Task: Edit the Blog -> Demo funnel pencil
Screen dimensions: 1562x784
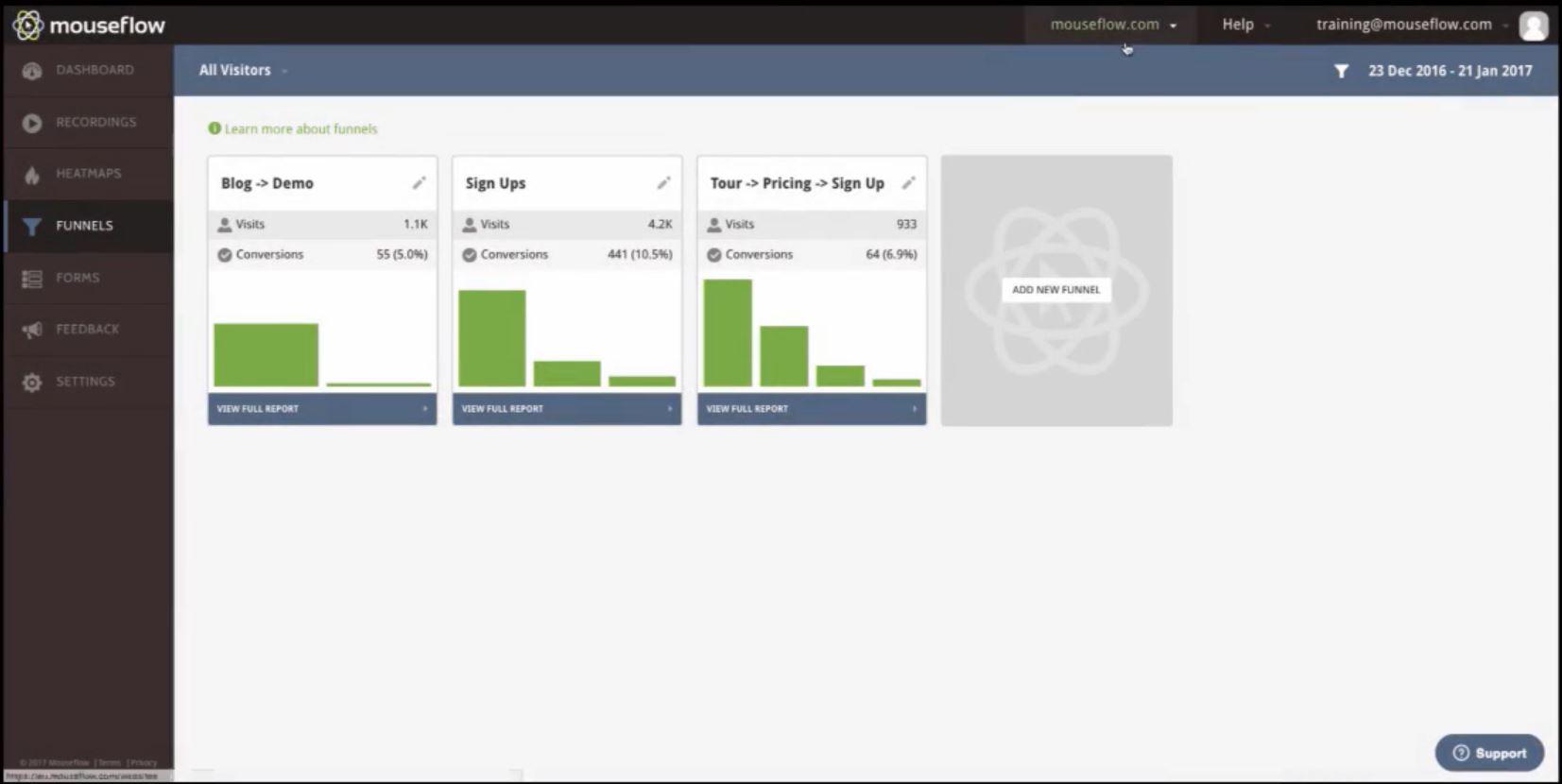Action: pyautogui.click(x=419, y=183)
